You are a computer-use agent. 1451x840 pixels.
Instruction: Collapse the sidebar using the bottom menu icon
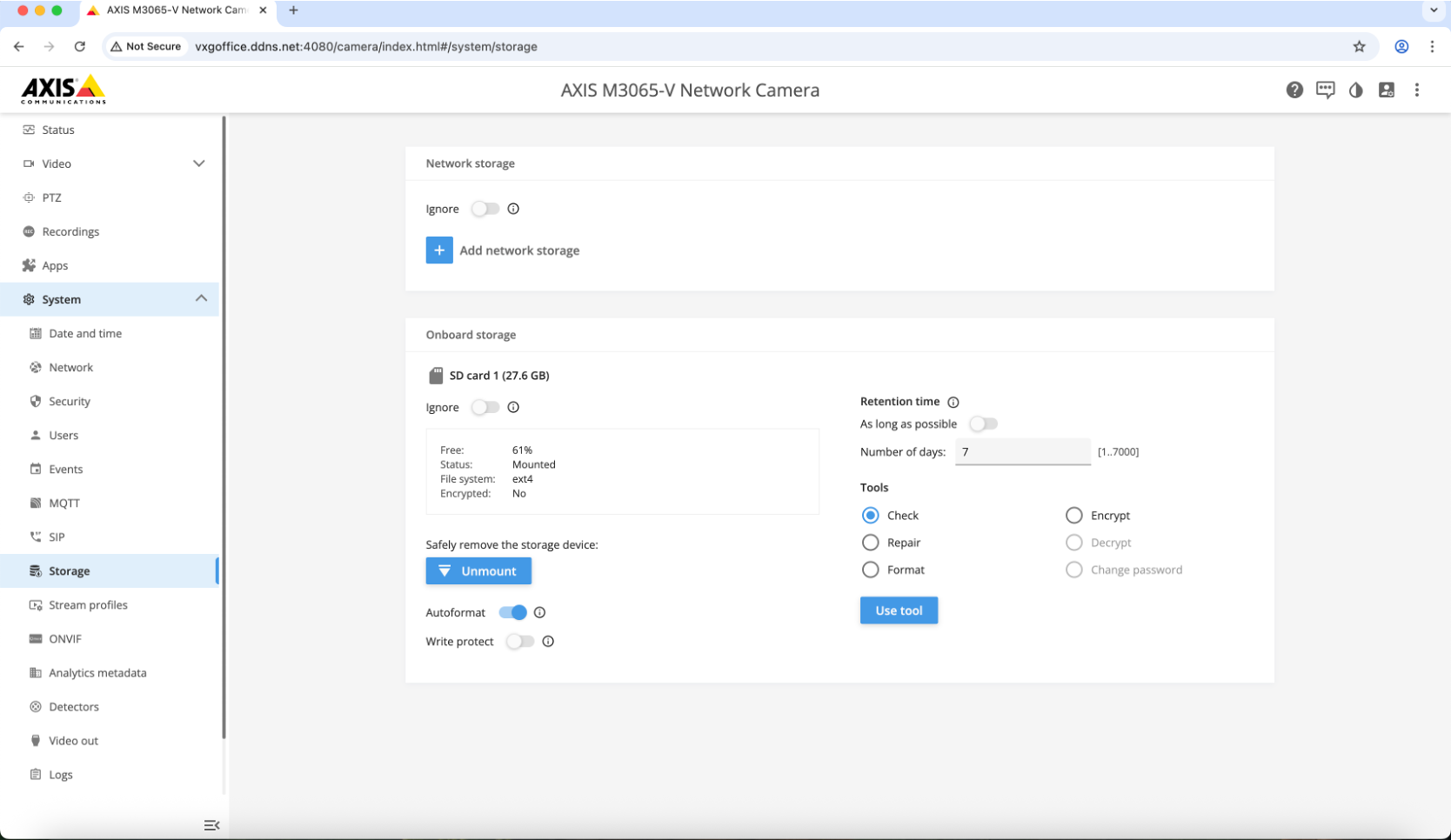211,825
